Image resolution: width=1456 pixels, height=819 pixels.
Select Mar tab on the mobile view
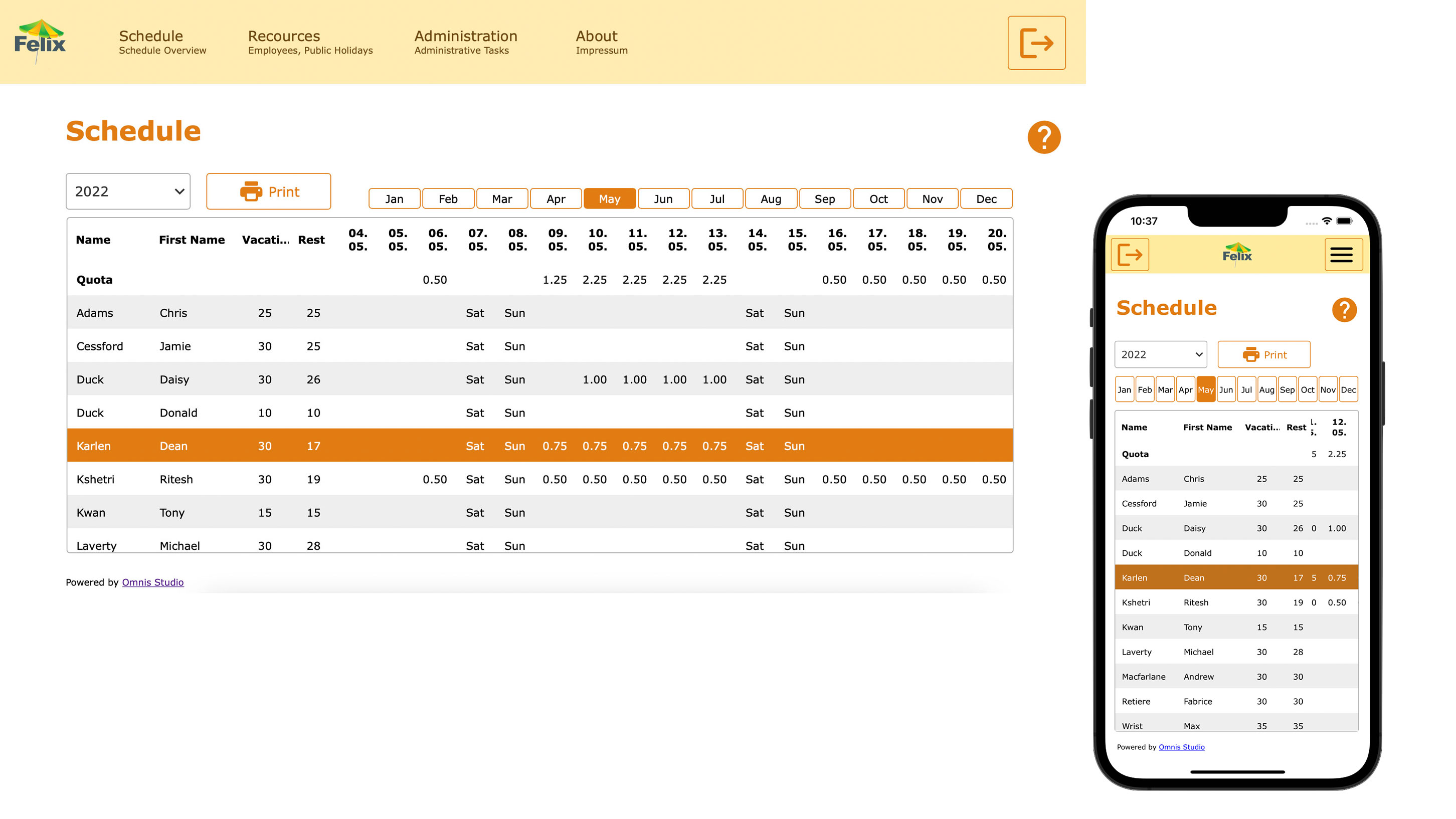pos(1166,389)
